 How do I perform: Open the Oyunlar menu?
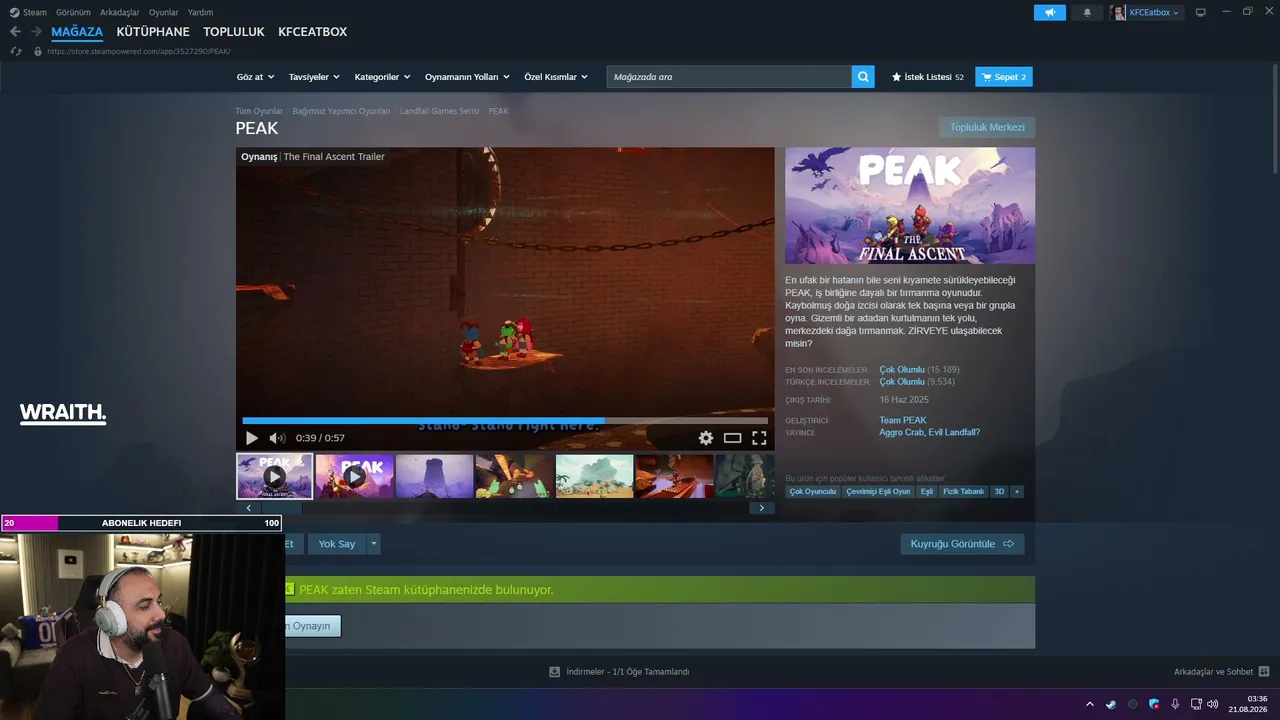[164, 12]
